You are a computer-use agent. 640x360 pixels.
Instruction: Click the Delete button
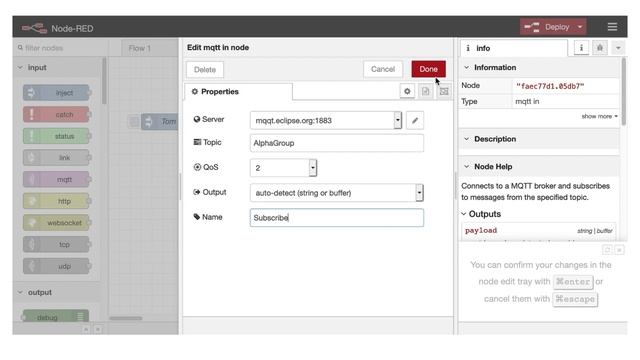click(x=205, y=69)
